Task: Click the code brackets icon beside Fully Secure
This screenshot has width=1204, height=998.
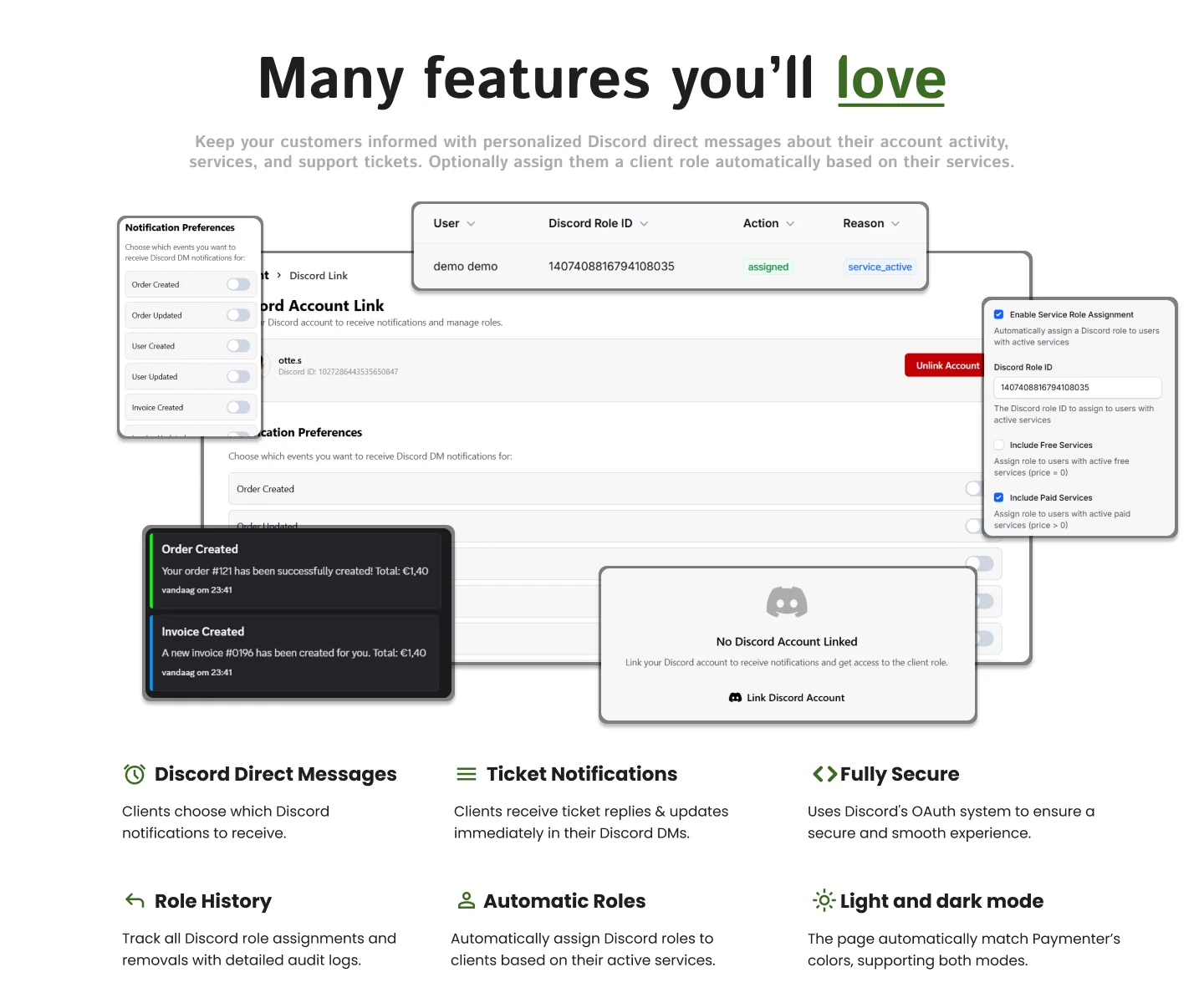Action: click(x=824, y=774)
